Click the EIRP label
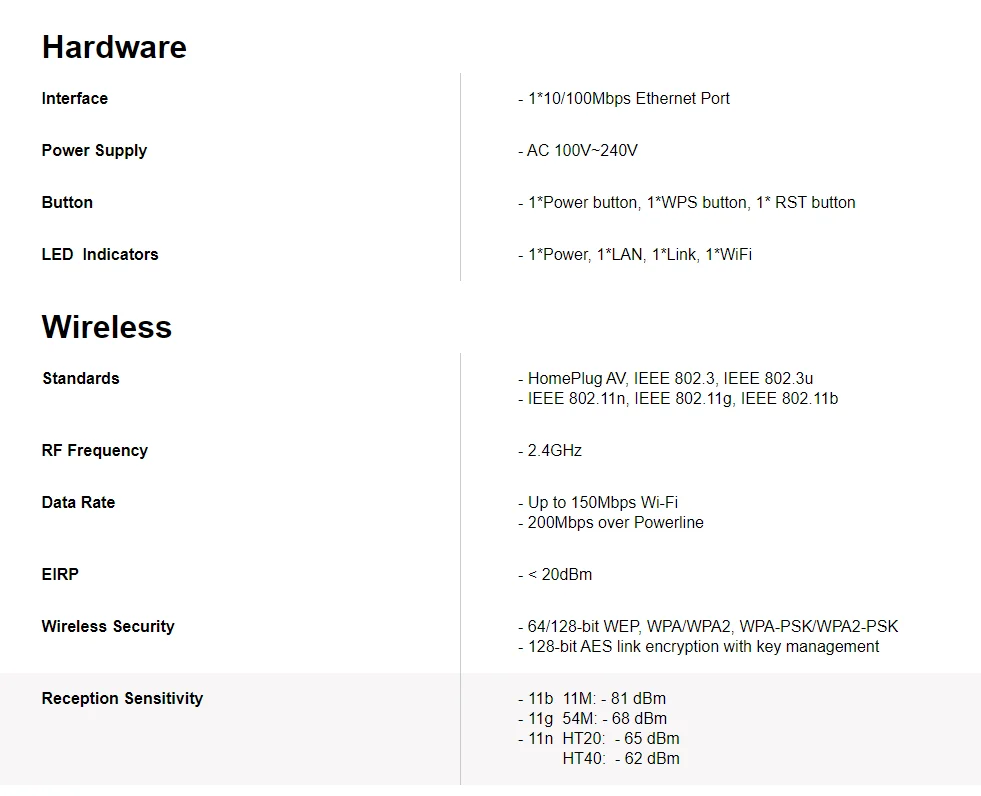This screenshot has width=981, height=796. click(x=60, y=574)
